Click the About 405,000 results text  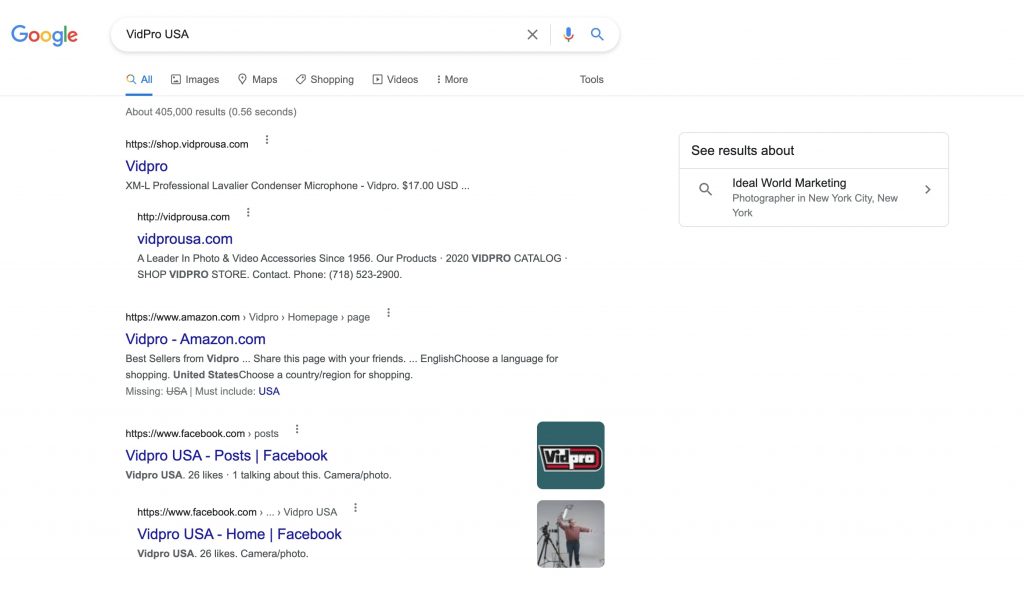(211, 112)
